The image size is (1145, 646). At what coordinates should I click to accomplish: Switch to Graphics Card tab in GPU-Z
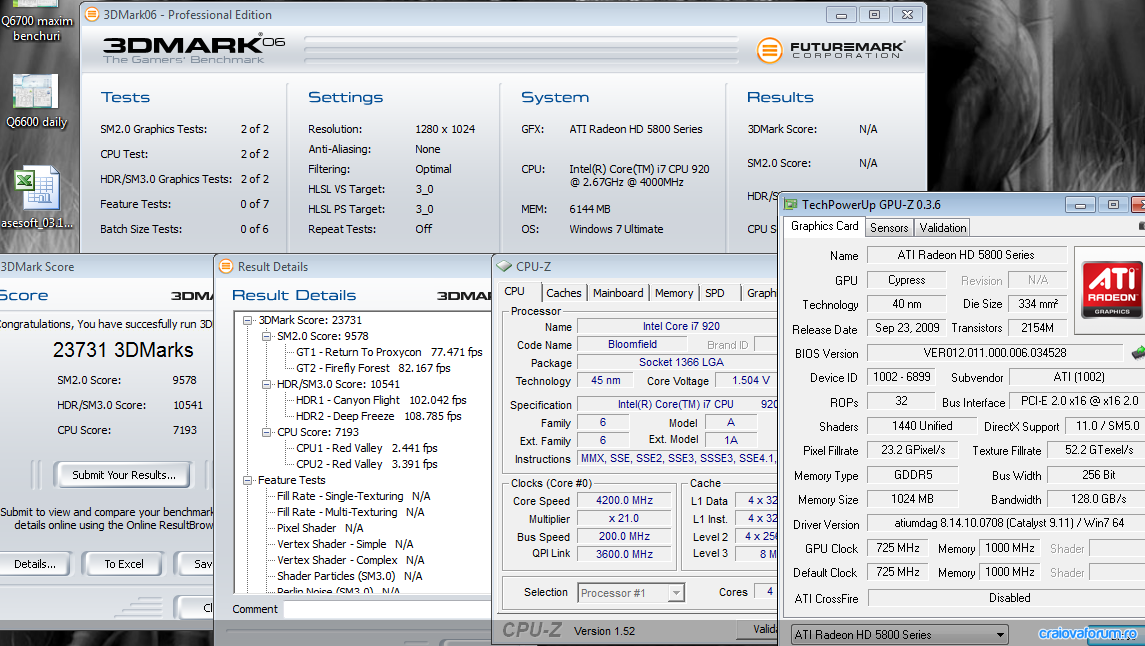point(824,226)
